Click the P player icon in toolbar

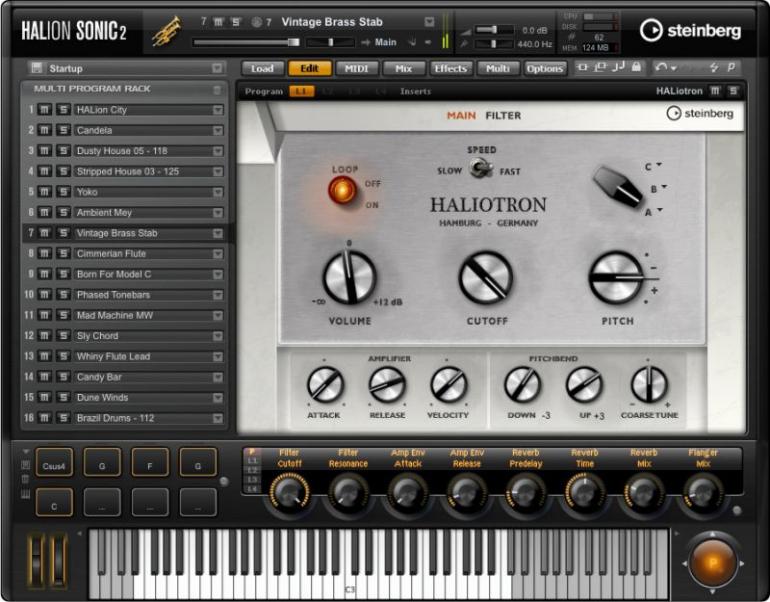pyautogui.click(x=731, y=67)
